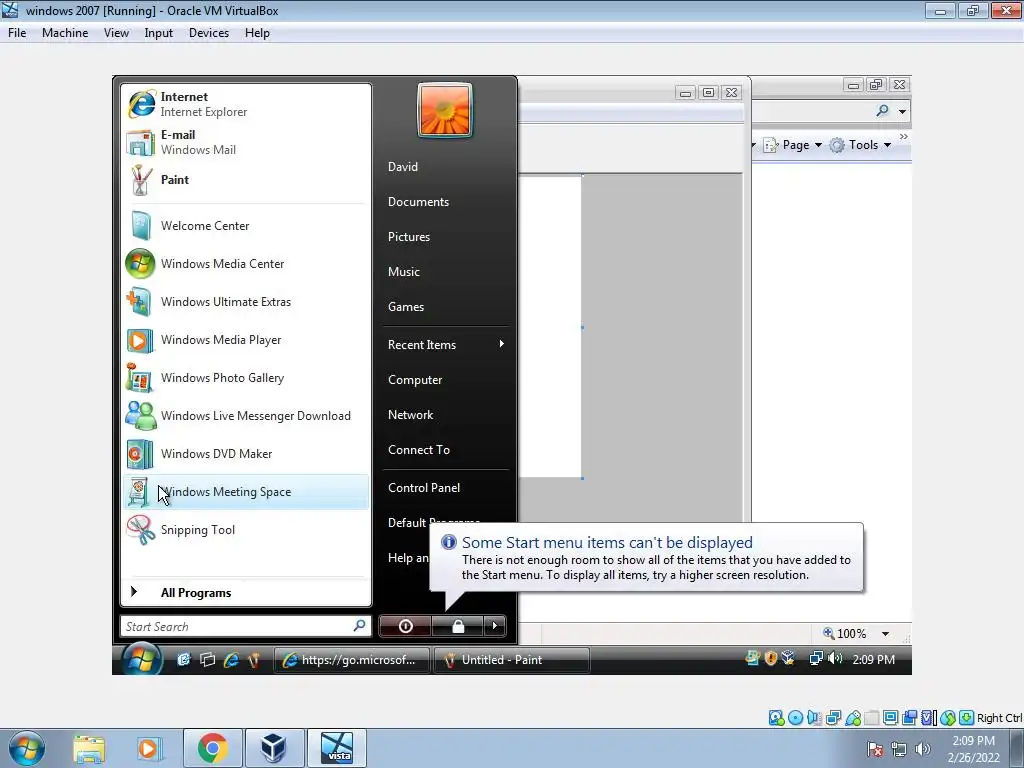The image size is (1024, 768).
Task: Click guest tray security shield alert
Action: click(x=771, y=658)
